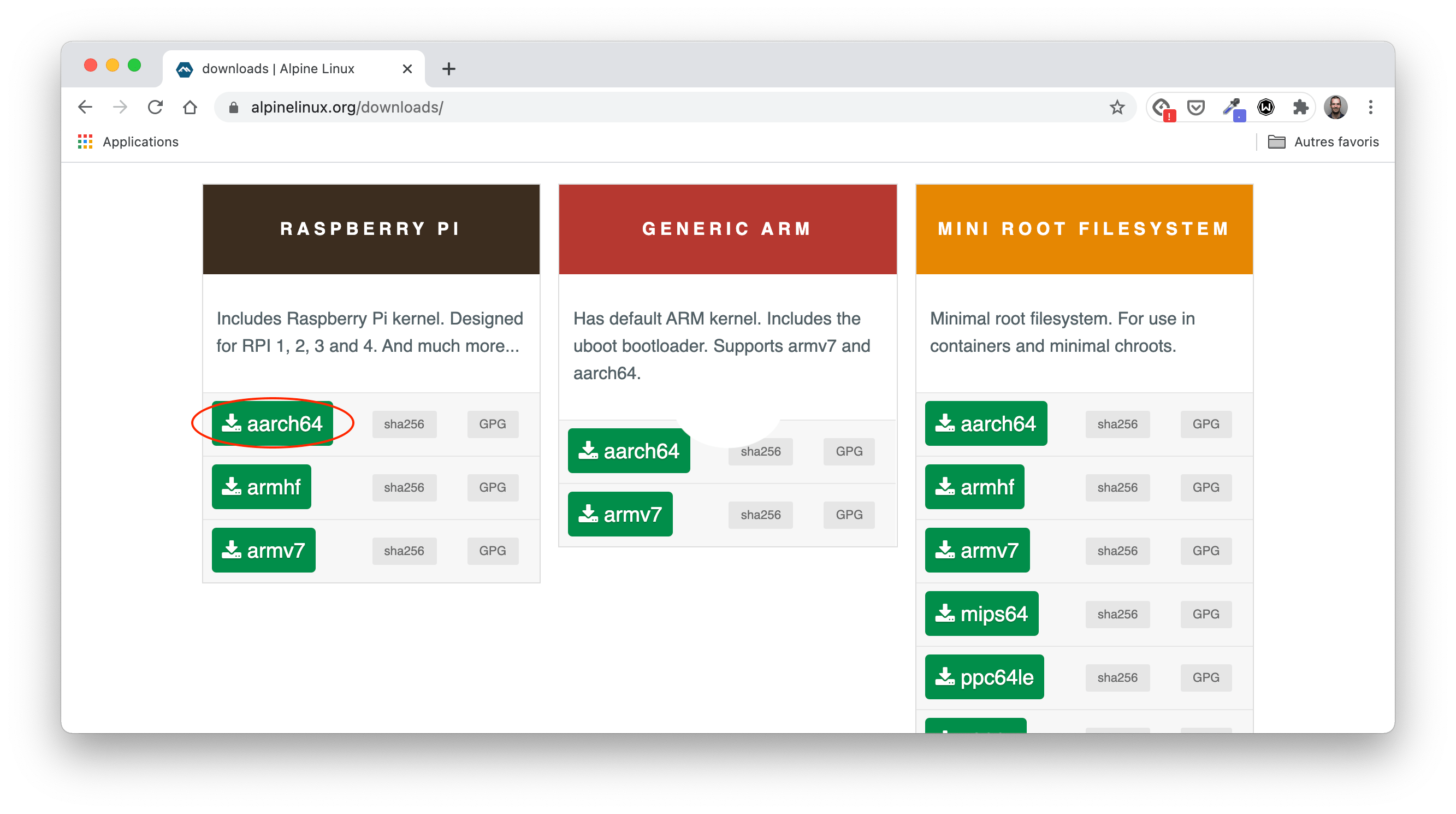Click the Generic ARM card header

(727, 229)
